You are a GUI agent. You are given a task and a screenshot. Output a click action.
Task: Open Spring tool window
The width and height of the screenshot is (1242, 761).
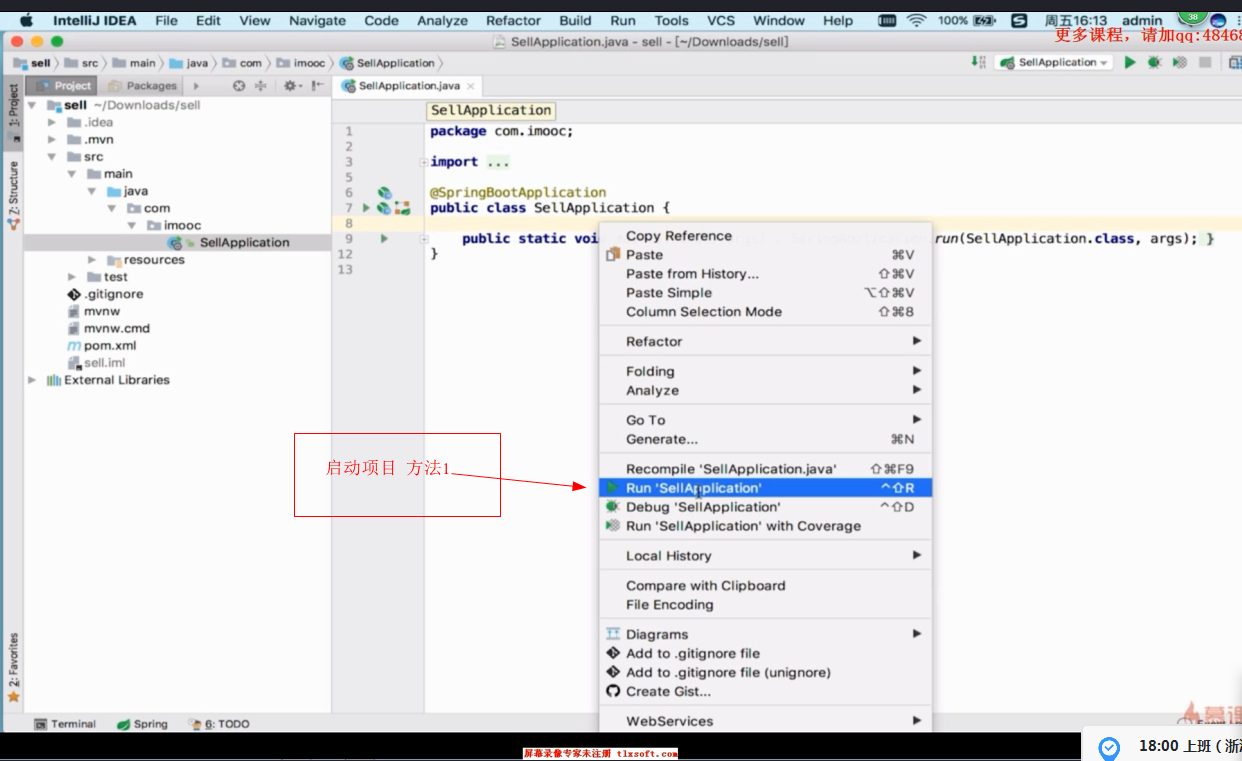(142, 724)
